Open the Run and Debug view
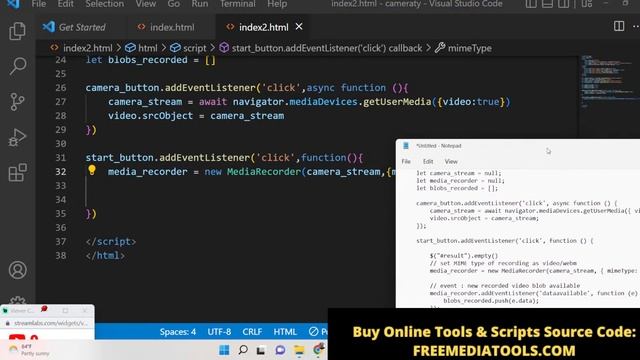 [x=17, y=138]
